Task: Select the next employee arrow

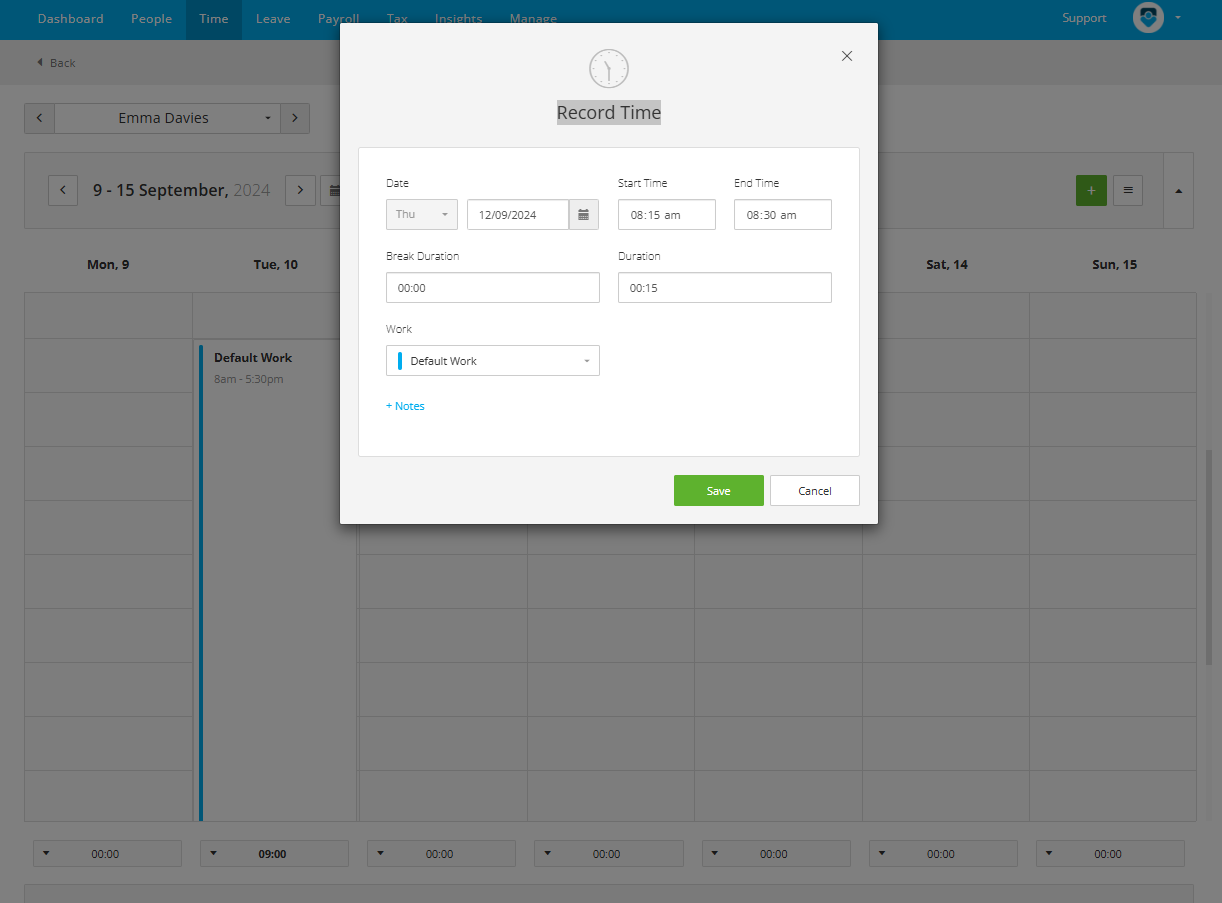Action: 294,118
